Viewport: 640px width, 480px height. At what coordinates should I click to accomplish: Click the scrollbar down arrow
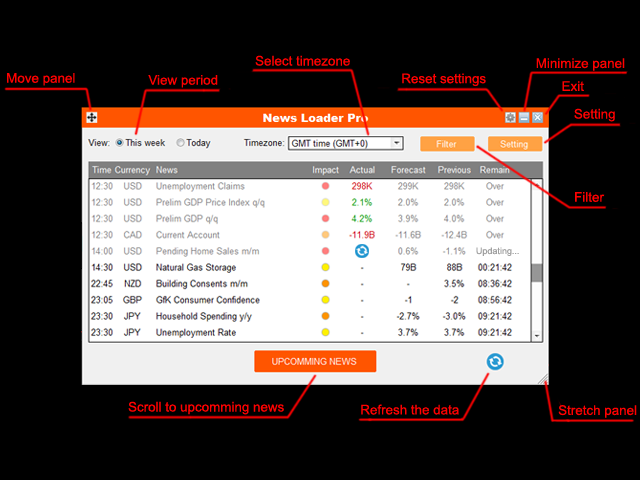tap(537, 336)
